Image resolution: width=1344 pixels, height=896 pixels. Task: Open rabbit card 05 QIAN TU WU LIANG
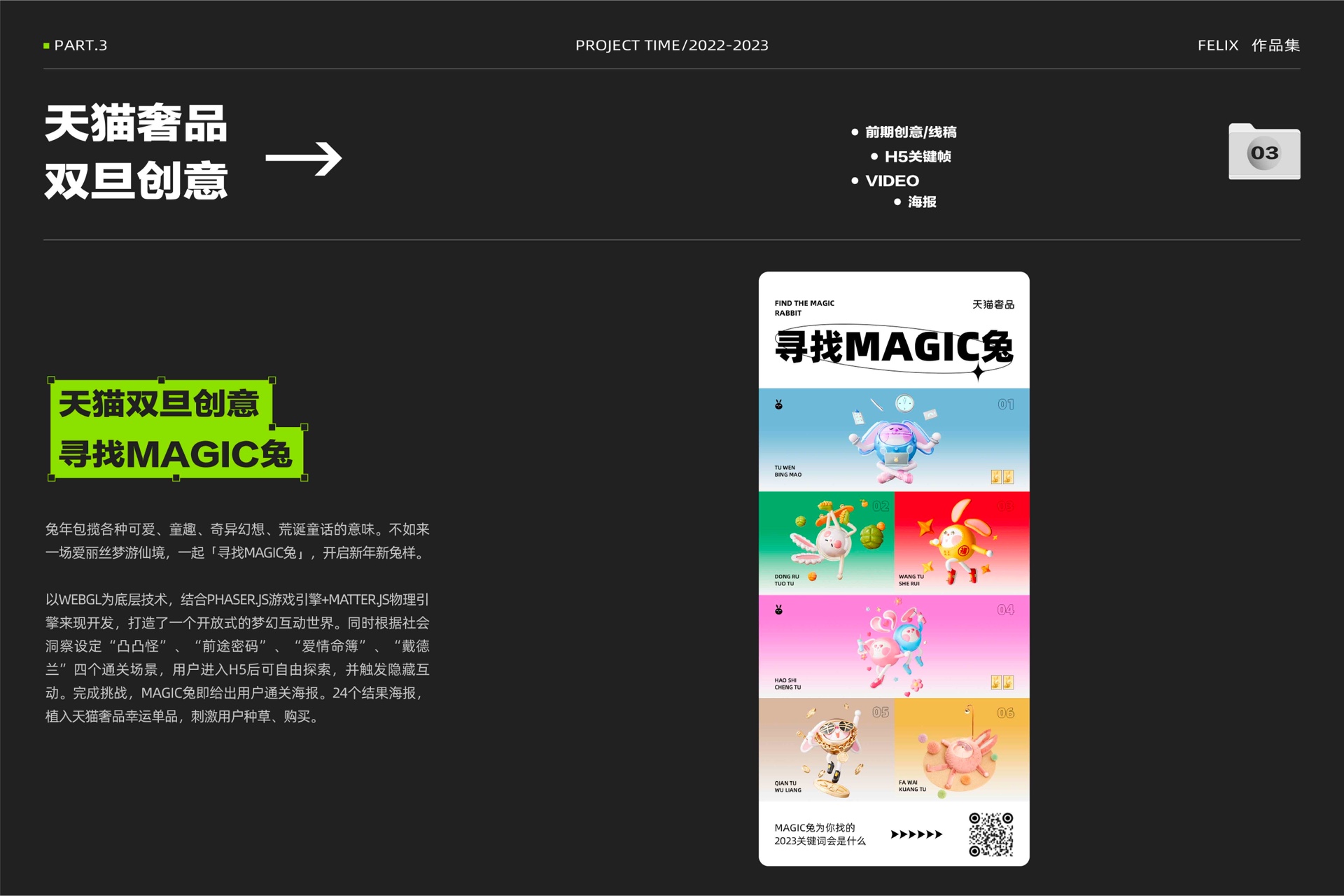click(826, 749)
